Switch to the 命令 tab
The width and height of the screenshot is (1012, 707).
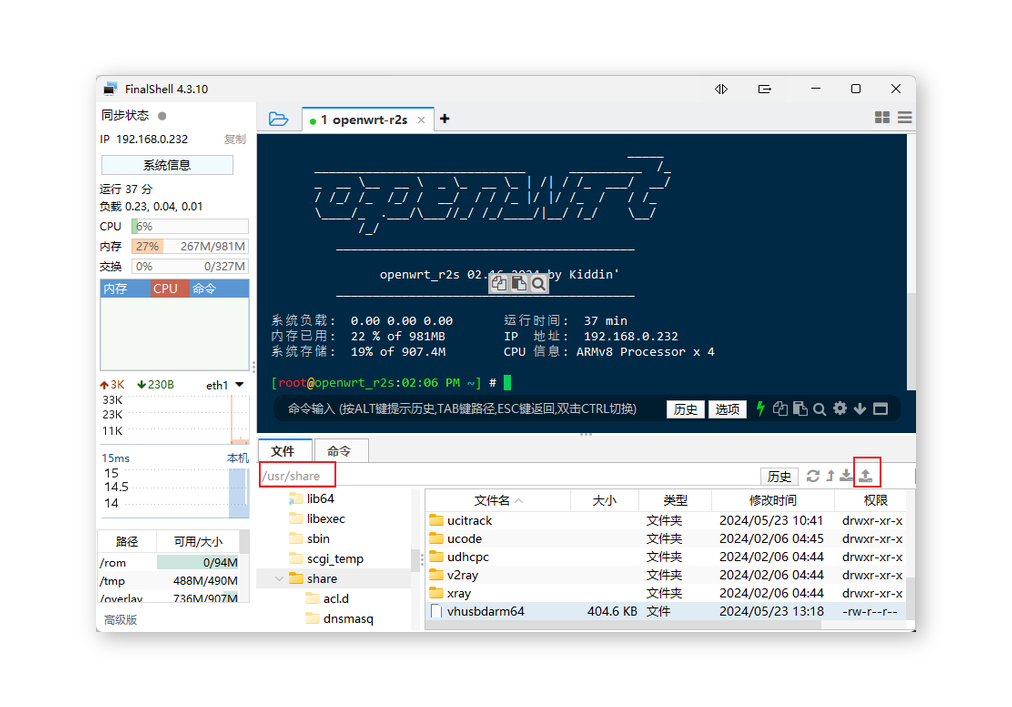click(x=339, y=451)
